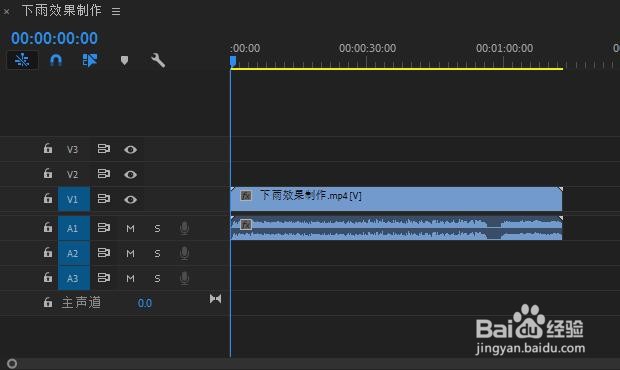Click the fx badge on video clip
The height and width of the screenshot is (370, 620).
[x=246, y=195]
